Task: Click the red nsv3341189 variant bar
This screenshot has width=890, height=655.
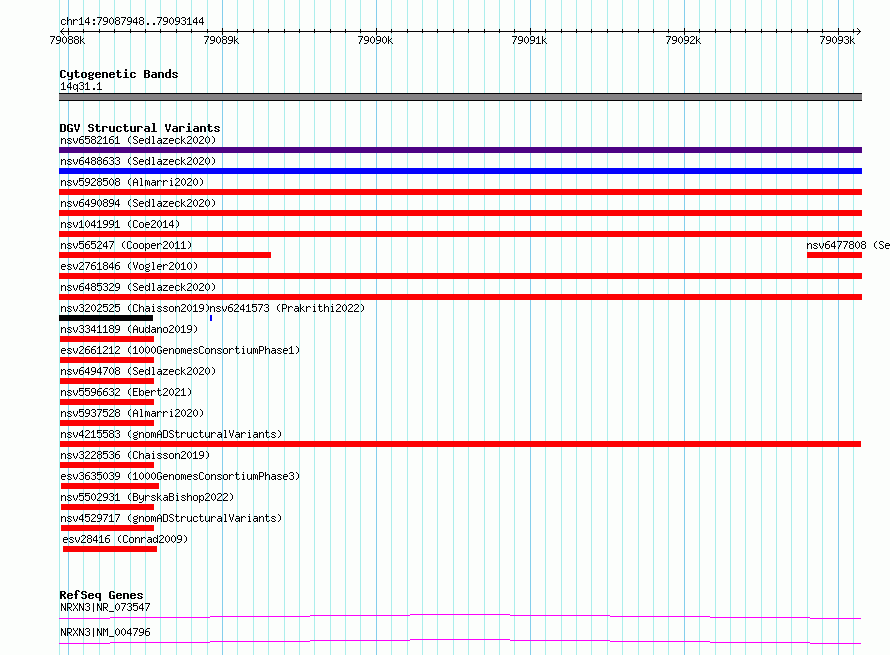Action: pos(107,339)
